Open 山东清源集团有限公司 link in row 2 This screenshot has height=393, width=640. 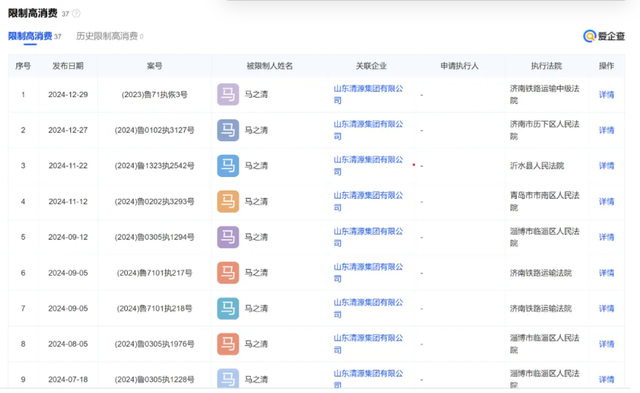pos(368,130)
